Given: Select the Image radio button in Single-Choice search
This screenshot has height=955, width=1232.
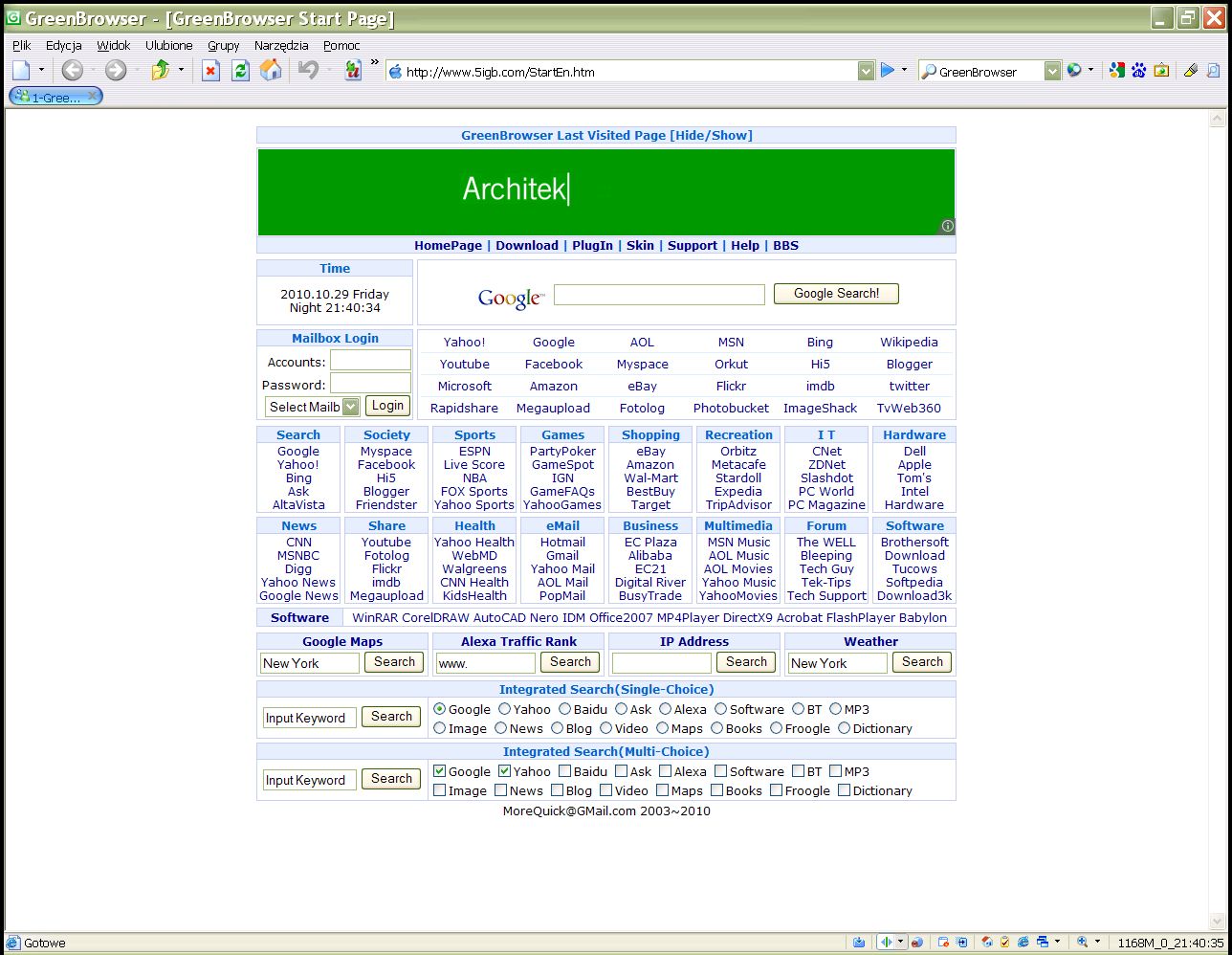Looking at the screenshot, I should click(x=439, y=728).
